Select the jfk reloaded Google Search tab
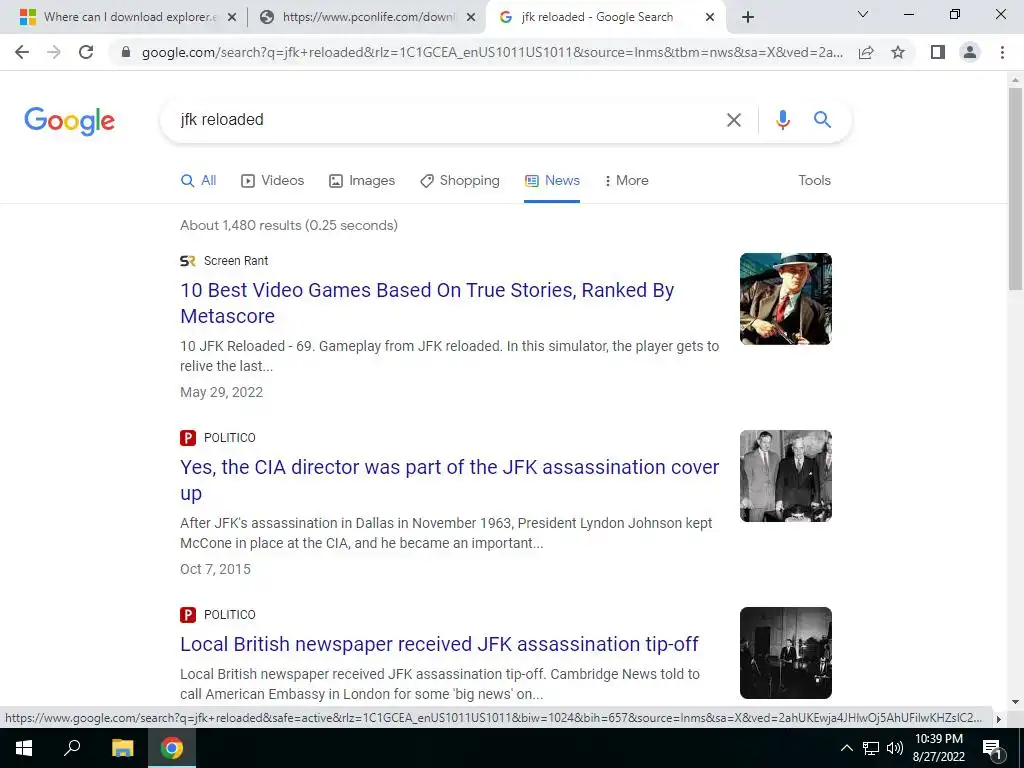Image resolution: width=1024 pixels, height=768 pixels. pos(605,18)
